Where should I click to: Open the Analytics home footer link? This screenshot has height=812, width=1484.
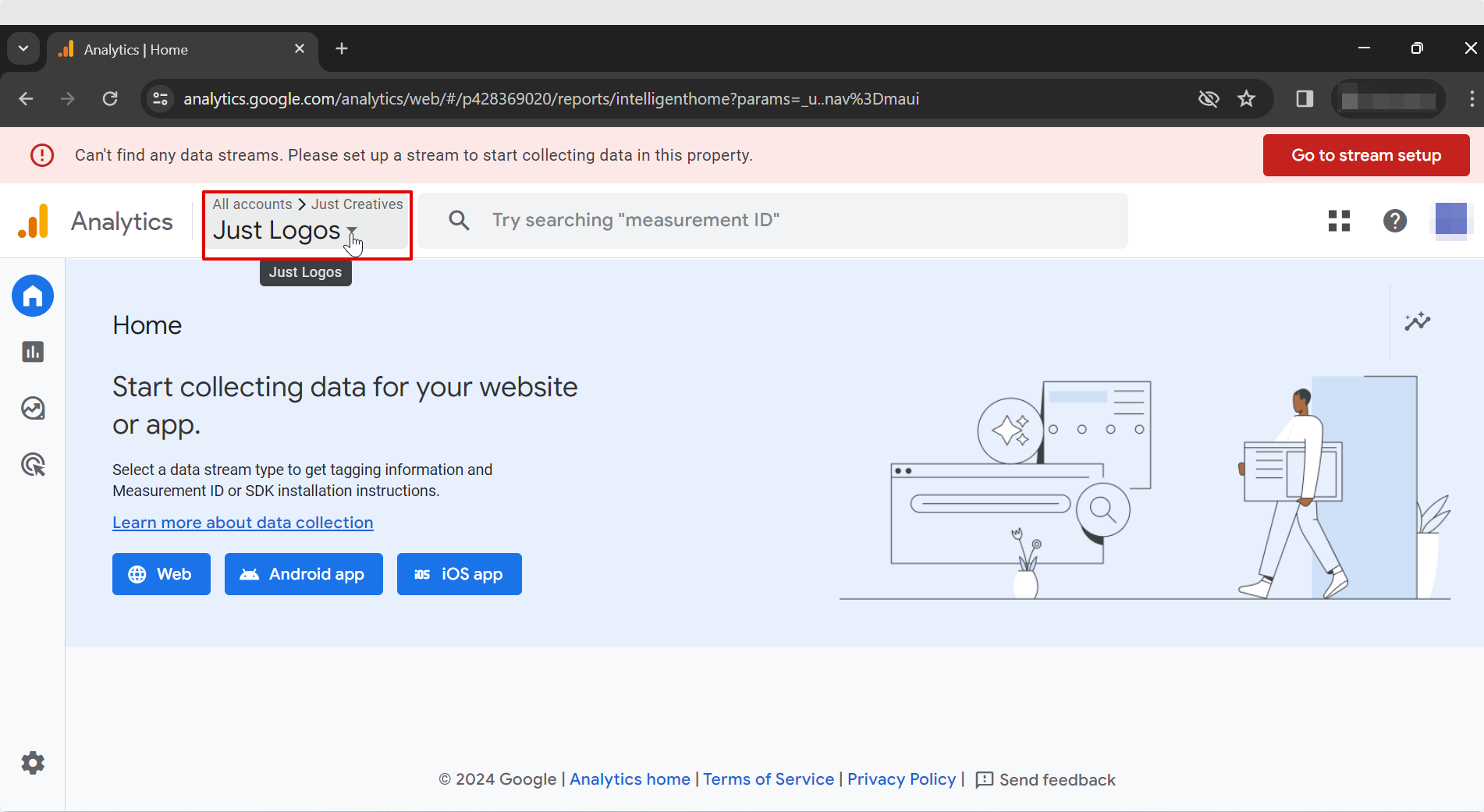click(630, 779)
